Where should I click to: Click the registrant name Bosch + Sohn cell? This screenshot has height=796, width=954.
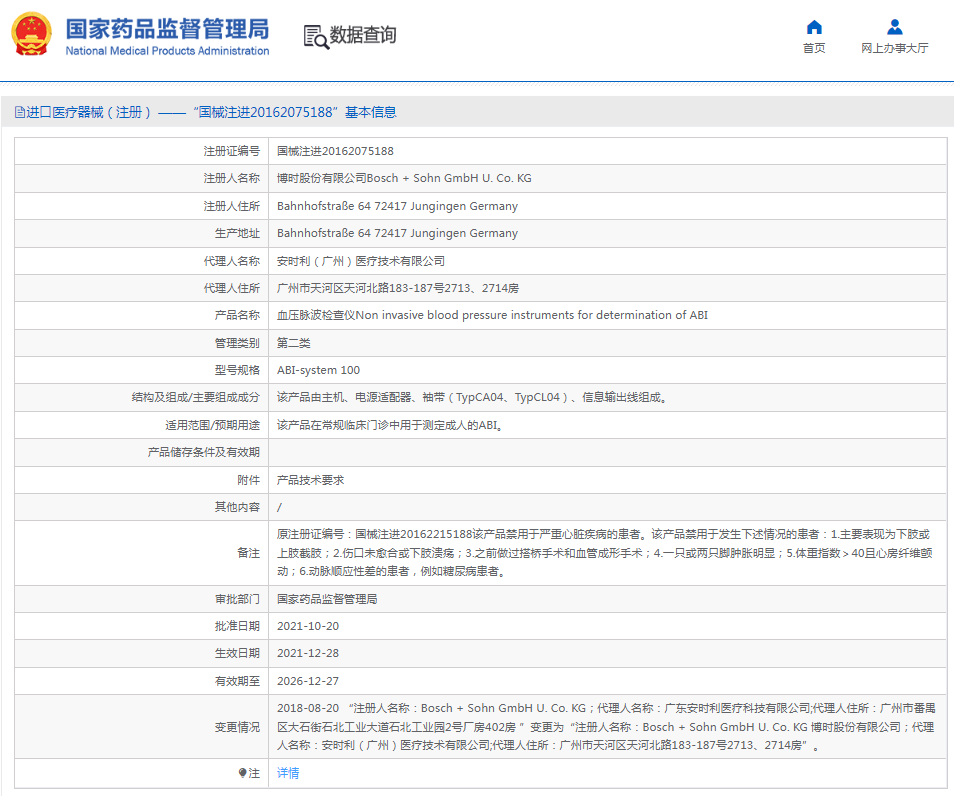click(x=404, y=178)
